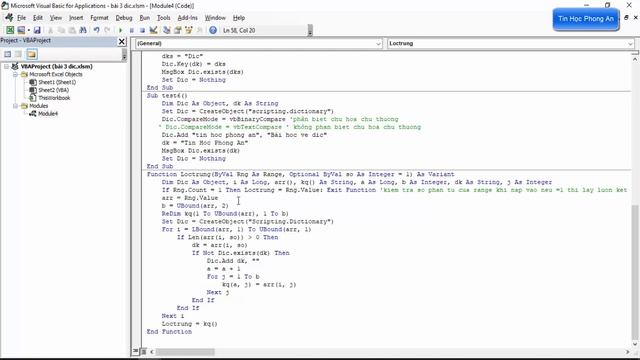Open the View menu

tap(56, 18)
